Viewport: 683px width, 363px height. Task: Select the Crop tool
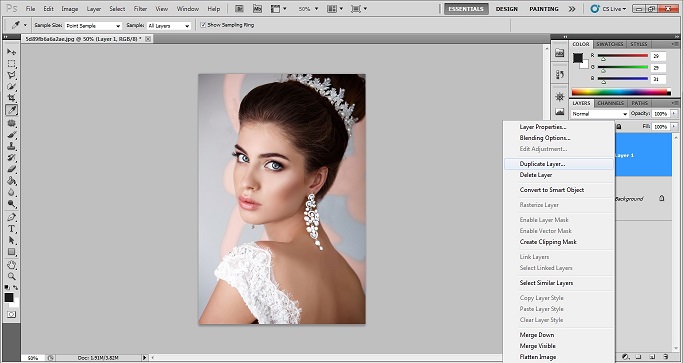click(11, 98)
